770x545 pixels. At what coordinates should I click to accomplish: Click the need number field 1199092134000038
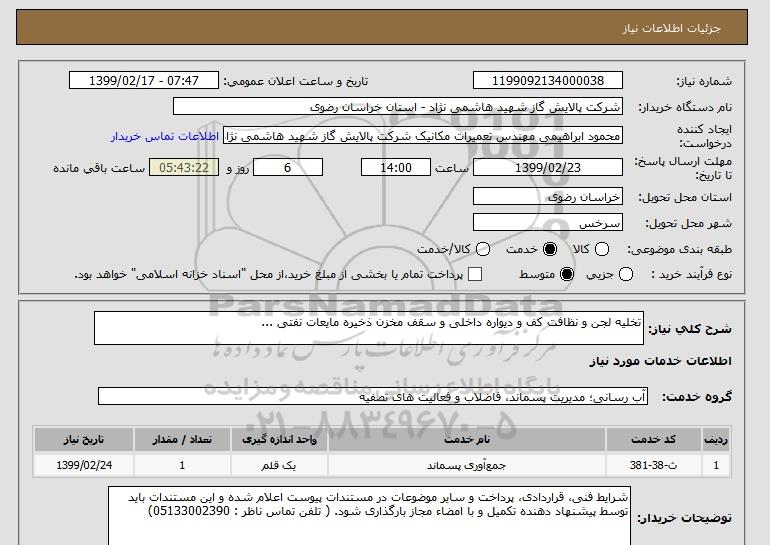548,81
